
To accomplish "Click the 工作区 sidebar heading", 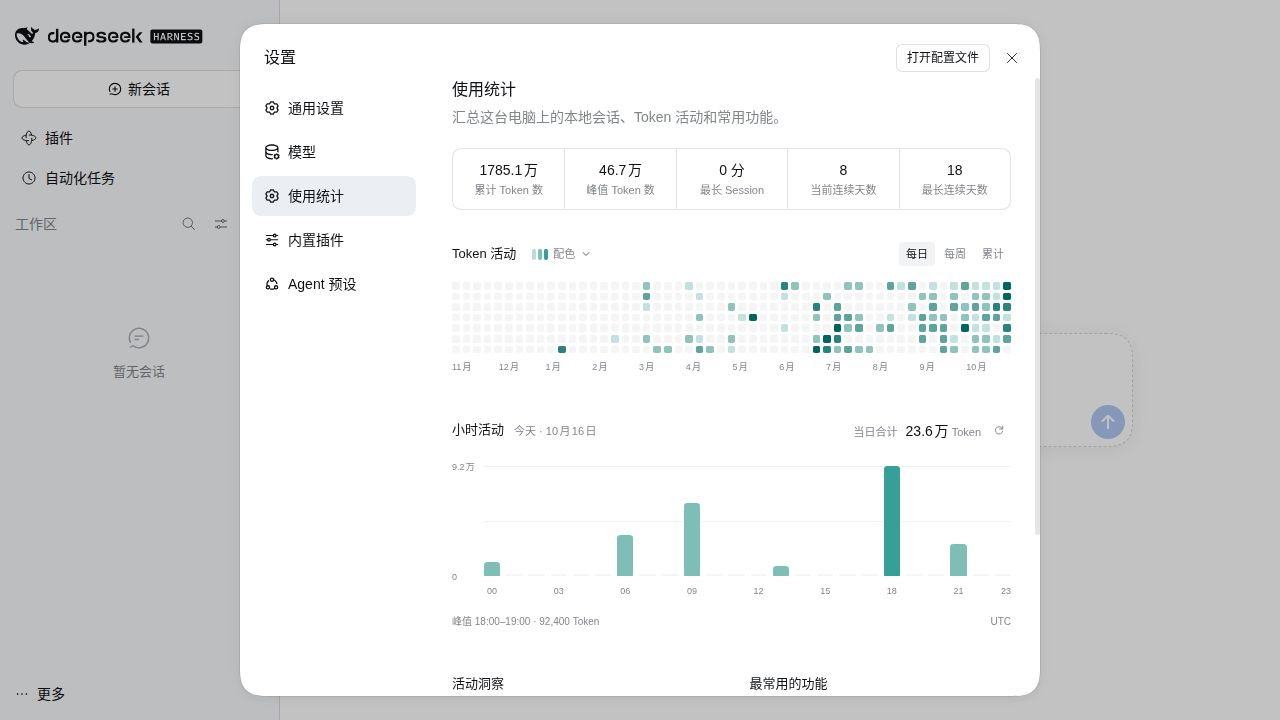I will pos(36,224).
